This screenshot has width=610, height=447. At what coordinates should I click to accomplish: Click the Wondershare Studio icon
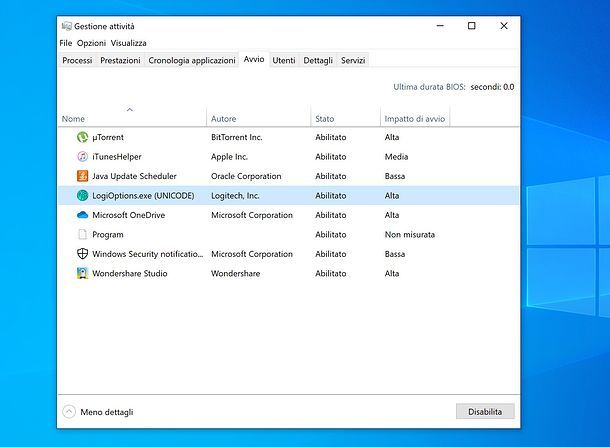(x=82, y=273)
